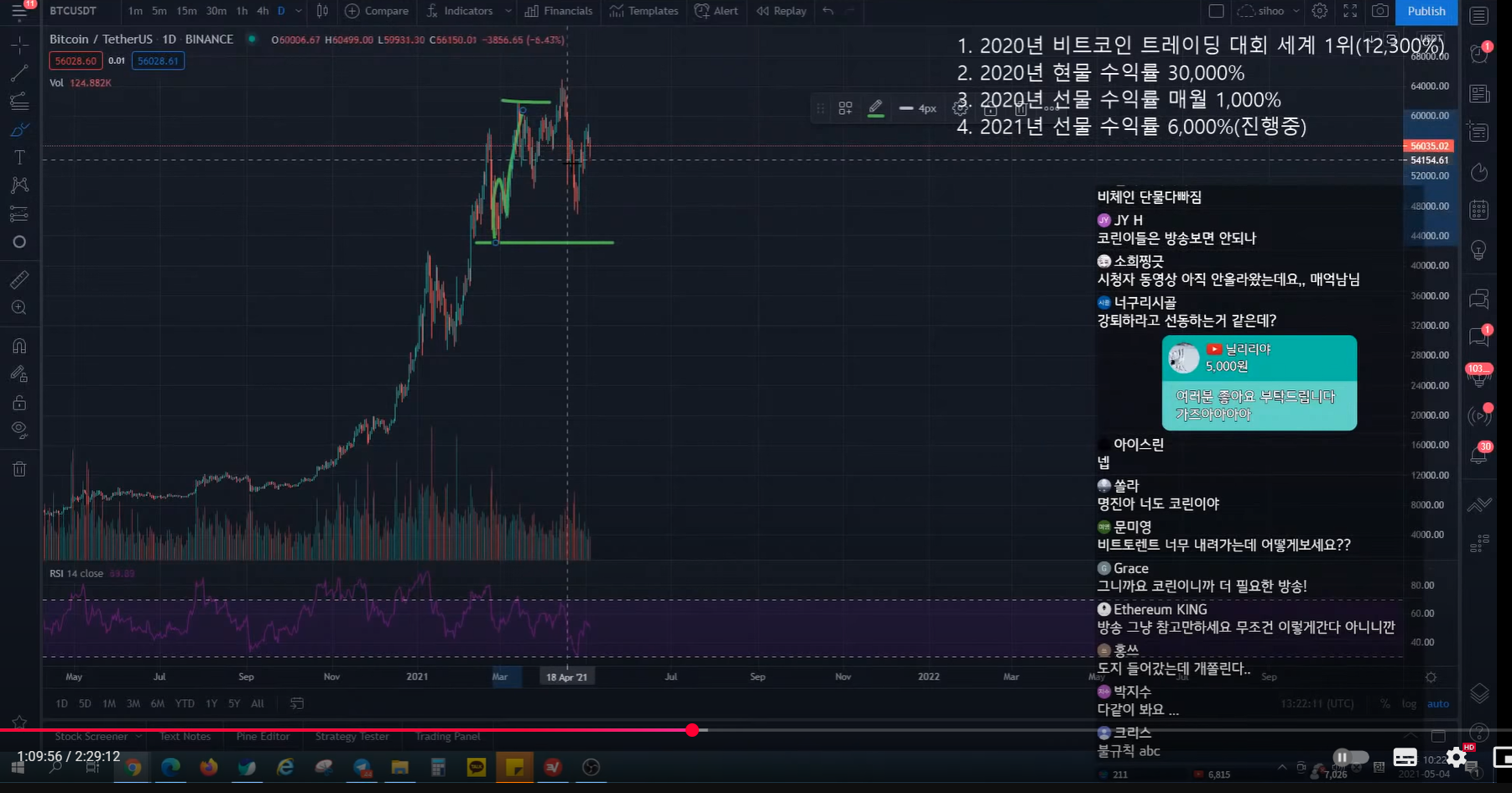
Task: Expand the timeframe interval dropdown arrow
Action: pyautogui.click(x=299, y=11)
